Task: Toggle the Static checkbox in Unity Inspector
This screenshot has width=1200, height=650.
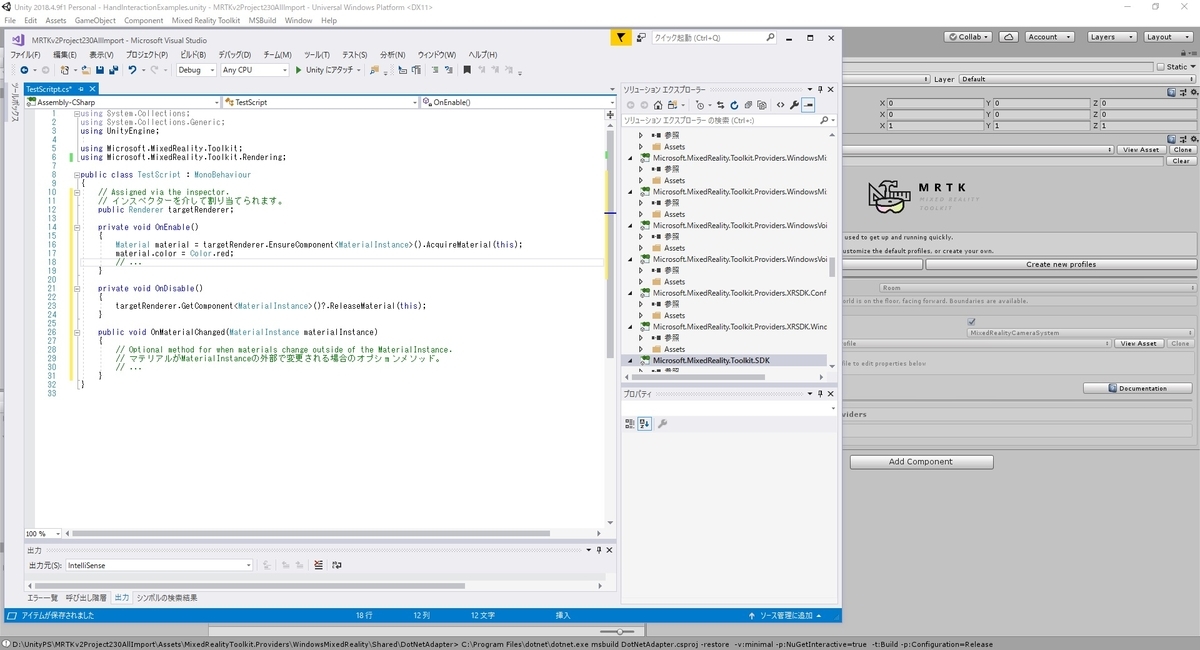Action: [x=1161, y=67]
